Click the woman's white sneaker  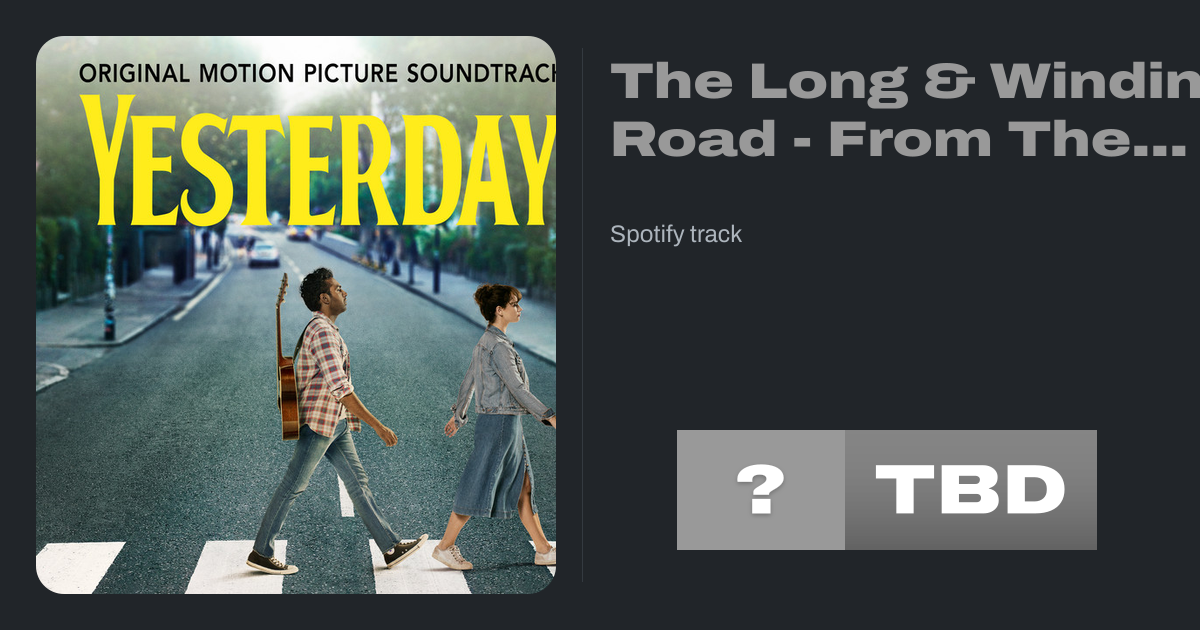point(452,557)
